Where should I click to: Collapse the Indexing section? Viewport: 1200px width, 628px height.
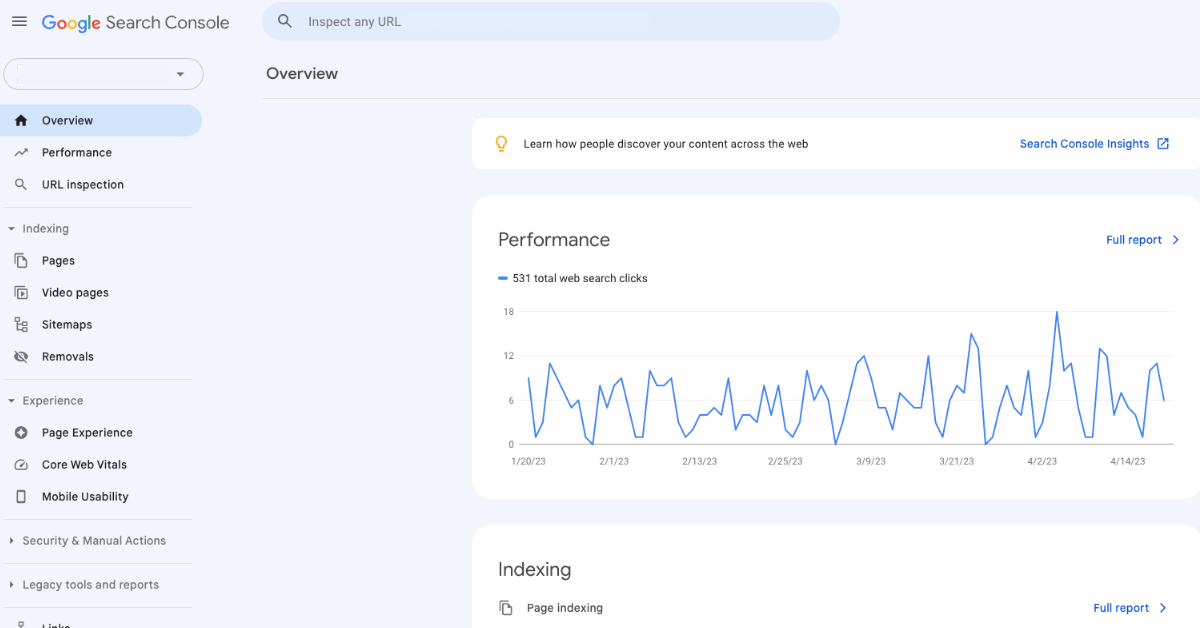(x=40, y=229)
